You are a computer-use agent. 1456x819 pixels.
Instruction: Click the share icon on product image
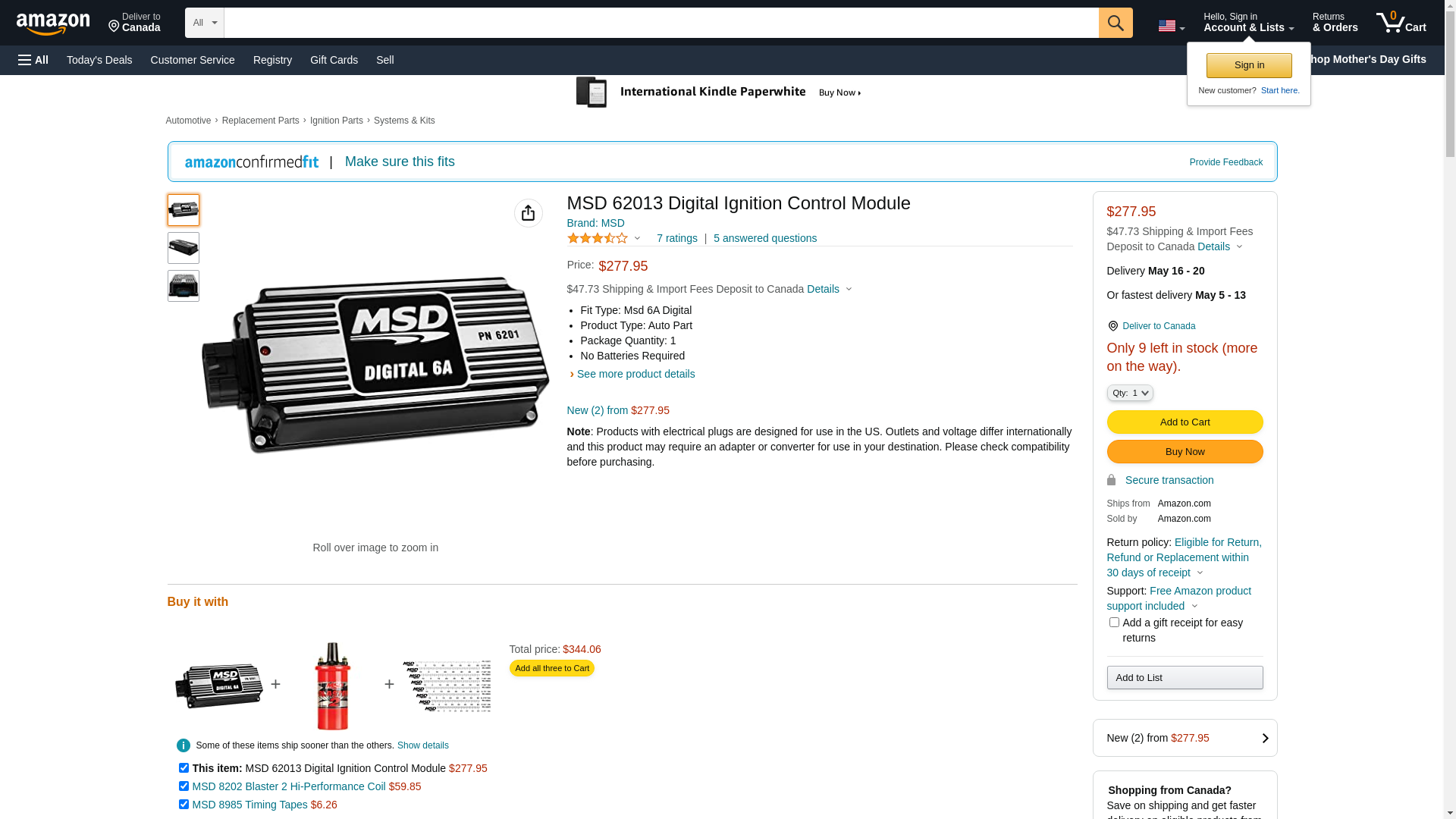click(x=528, y=213)
